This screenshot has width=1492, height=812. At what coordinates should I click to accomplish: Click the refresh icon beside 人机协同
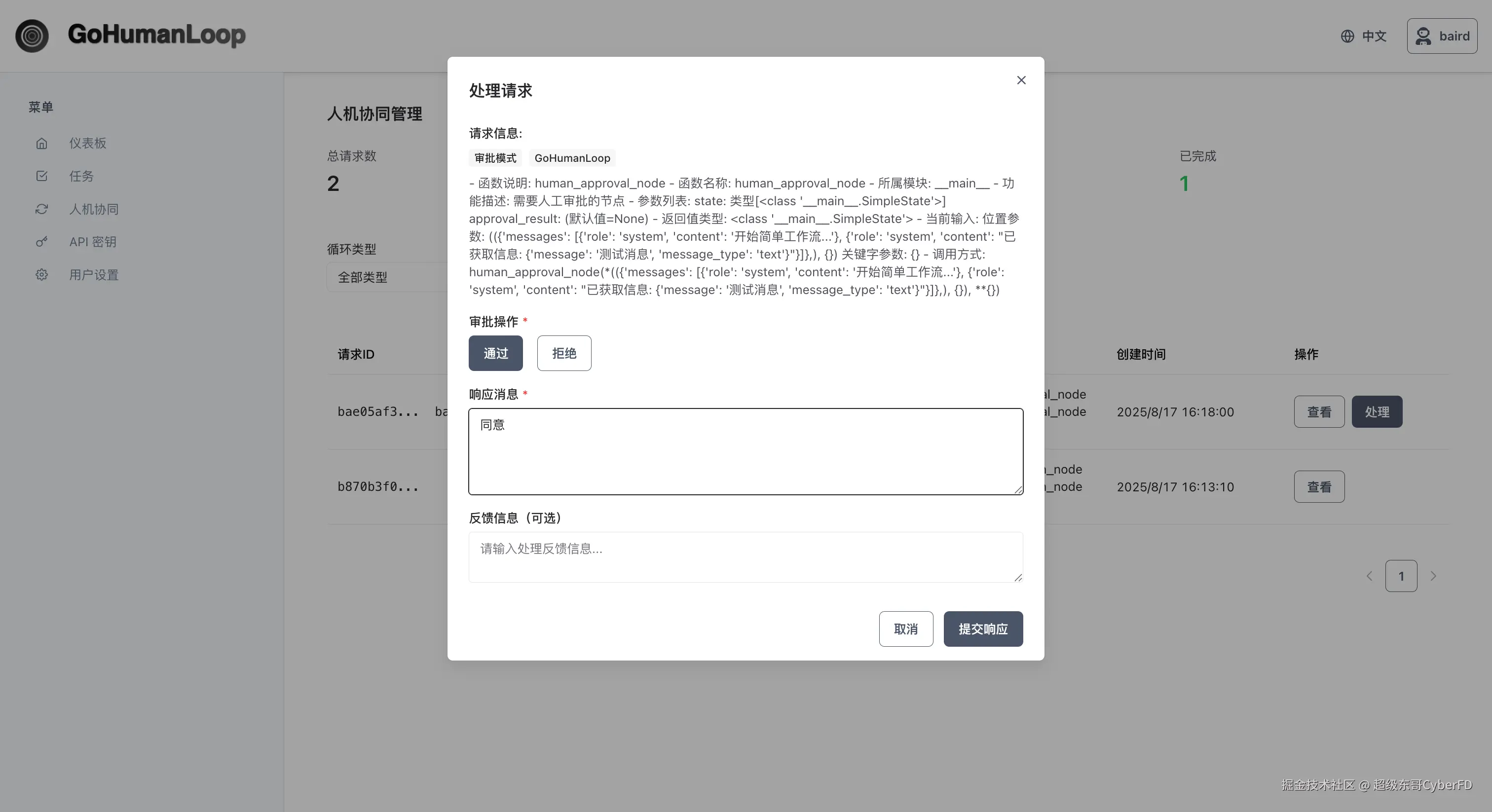[x=42, y=209]
